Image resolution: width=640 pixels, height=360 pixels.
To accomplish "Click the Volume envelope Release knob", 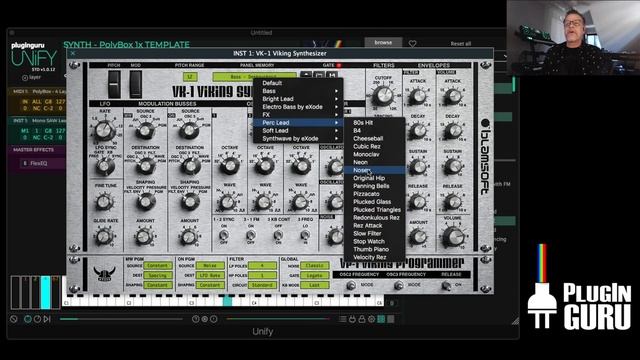I will [453, 201].
